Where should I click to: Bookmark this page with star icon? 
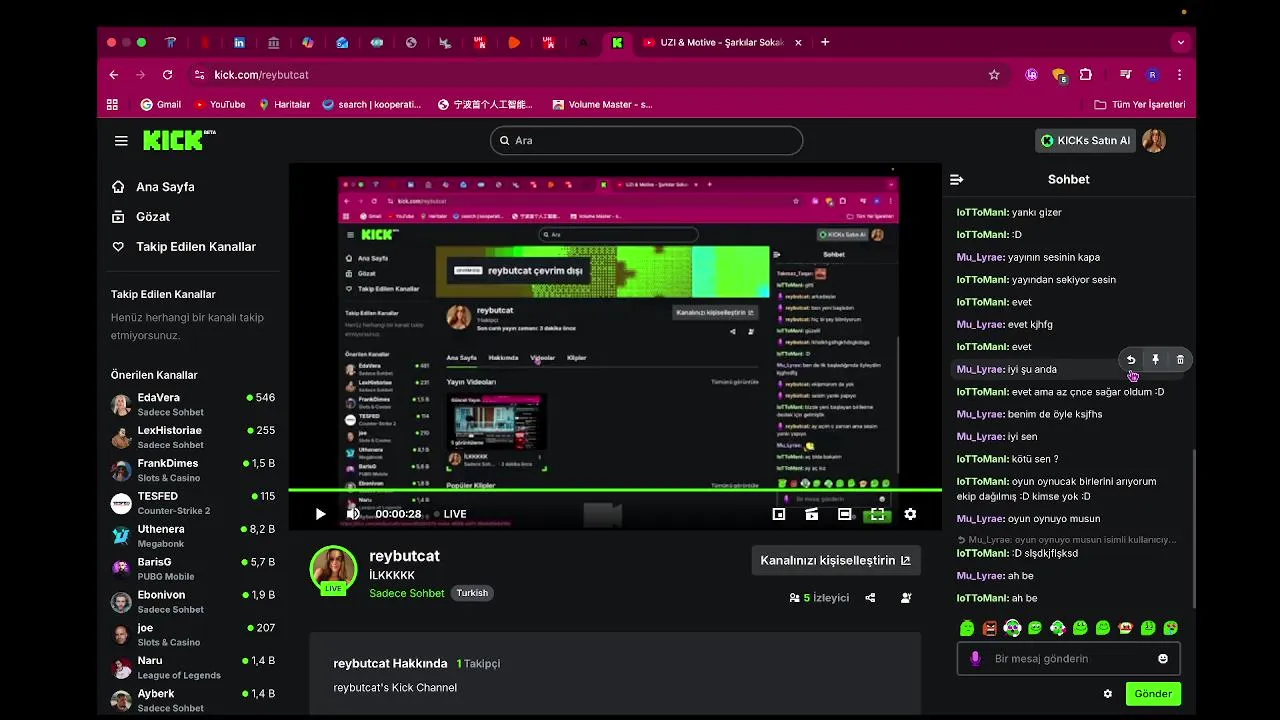994,75
